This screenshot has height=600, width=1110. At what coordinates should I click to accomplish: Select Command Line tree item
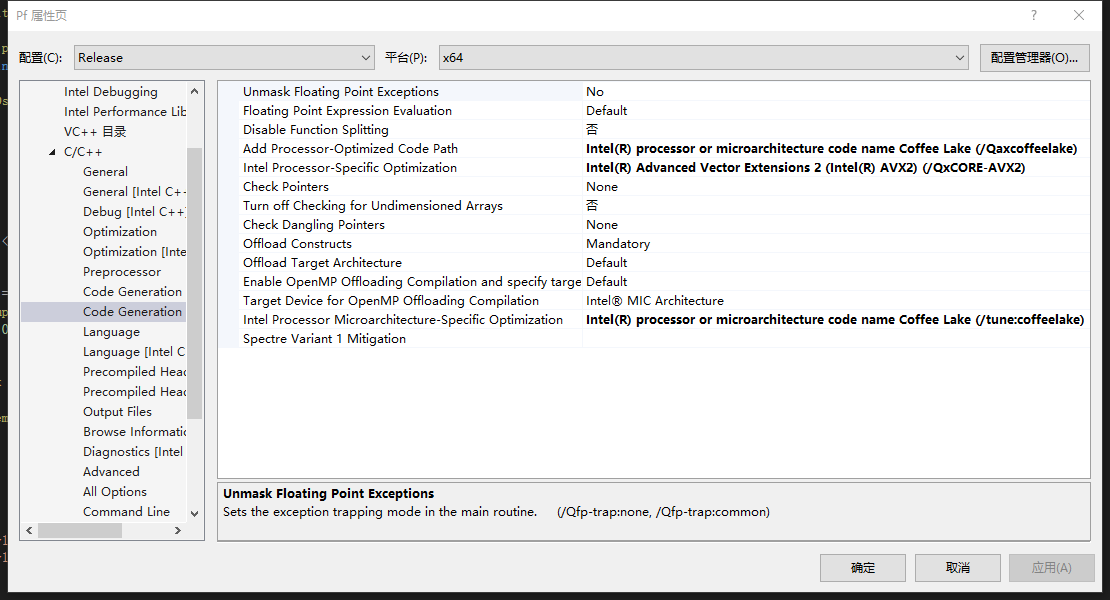126,512
